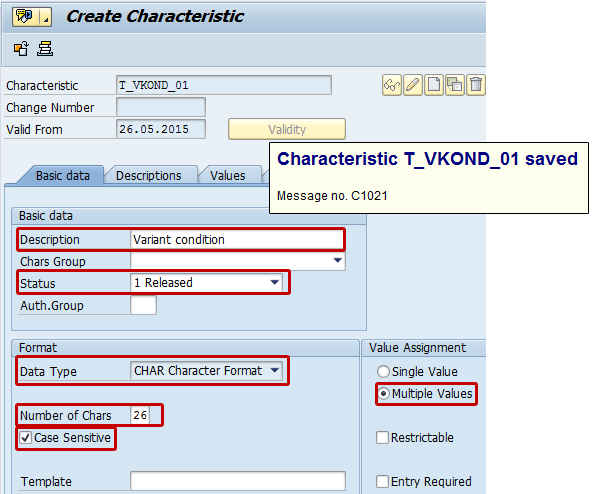Click the Delete trash can icon
The height and width of the screenshot is (494, 600).
click(476, 85)
